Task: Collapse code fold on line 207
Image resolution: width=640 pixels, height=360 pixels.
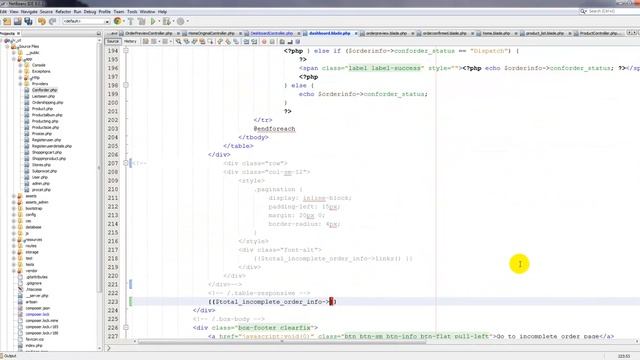Action: pyautogui.click(x=126, y=163)
